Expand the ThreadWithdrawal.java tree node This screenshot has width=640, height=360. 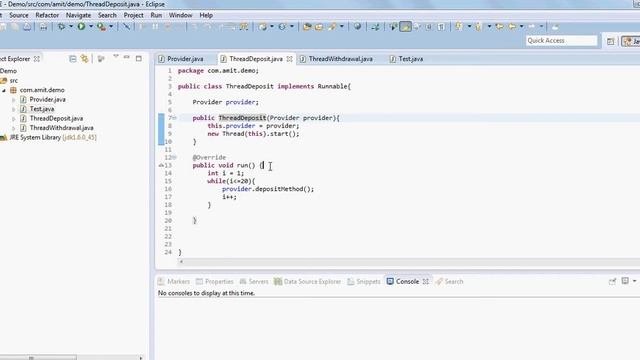tap(14, 128)
